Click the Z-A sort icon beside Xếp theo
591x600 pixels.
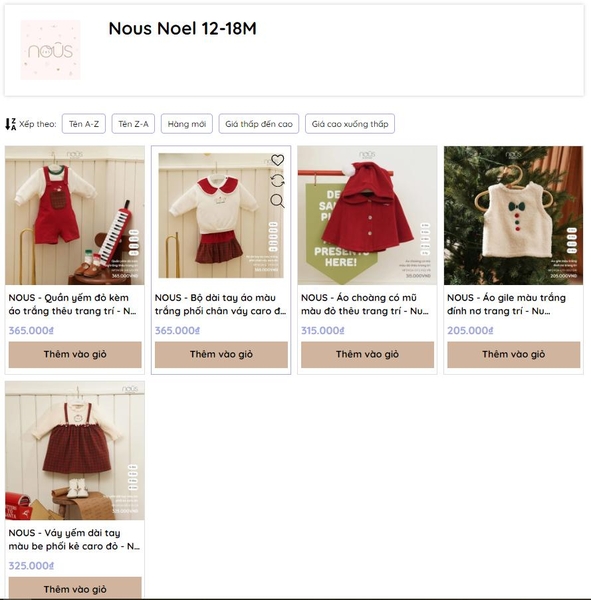click(x=11, y=124)
